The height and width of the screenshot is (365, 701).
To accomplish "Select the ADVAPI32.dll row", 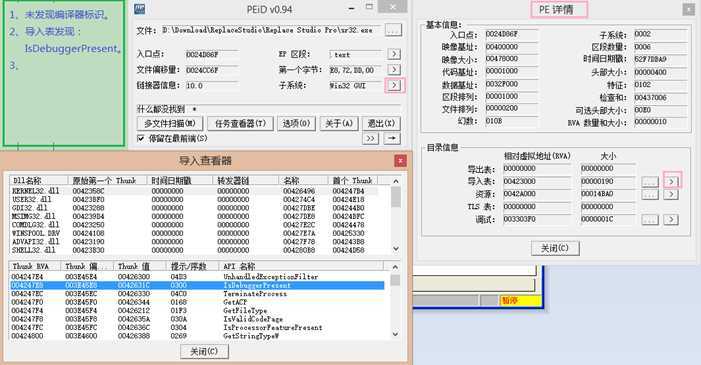I will 195,242.
